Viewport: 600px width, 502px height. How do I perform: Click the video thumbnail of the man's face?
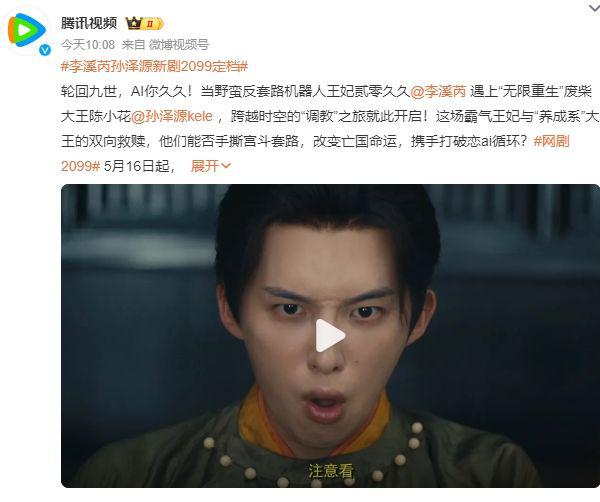[330, 336]
